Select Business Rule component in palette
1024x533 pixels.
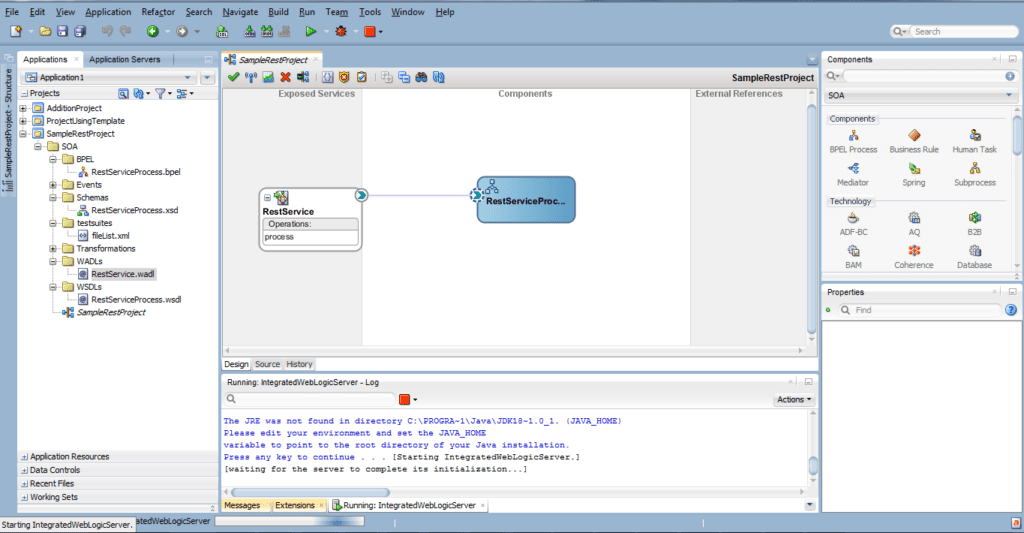pos(914,141)
